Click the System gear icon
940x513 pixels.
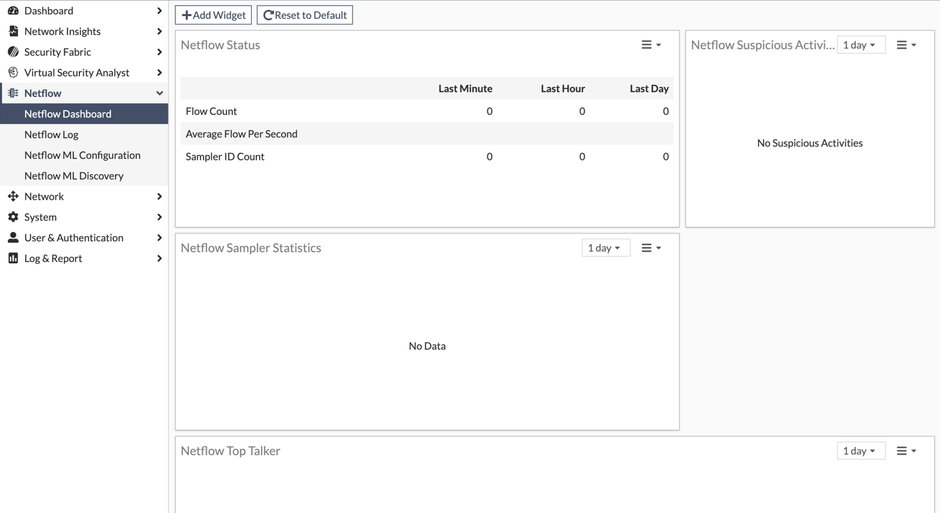[13, 217]
